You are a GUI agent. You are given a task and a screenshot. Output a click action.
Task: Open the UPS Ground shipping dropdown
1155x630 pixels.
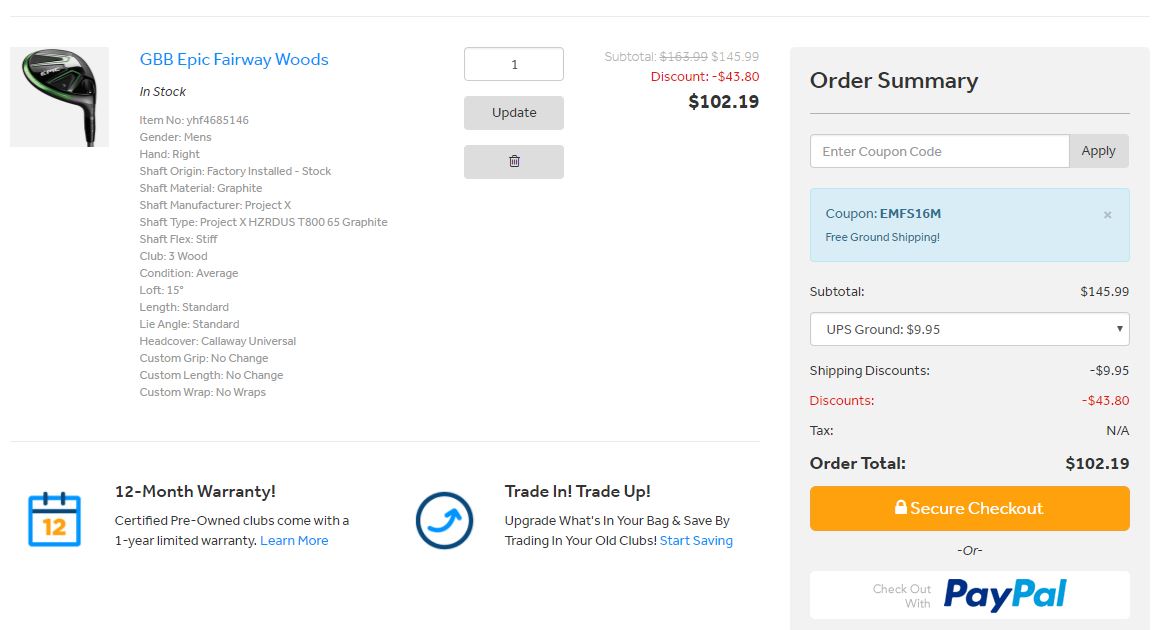coord(969,329)
